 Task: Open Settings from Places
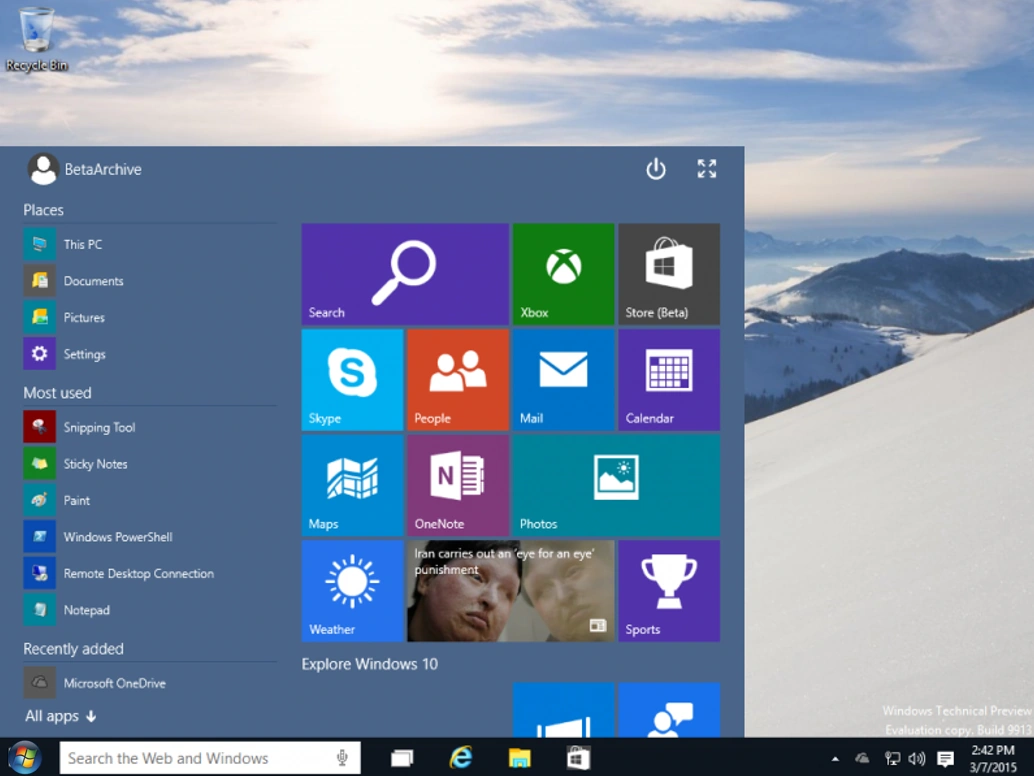coord(150,354)
